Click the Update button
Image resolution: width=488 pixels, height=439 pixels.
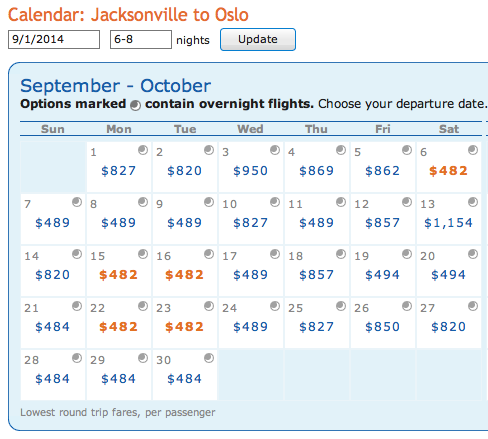258,39
